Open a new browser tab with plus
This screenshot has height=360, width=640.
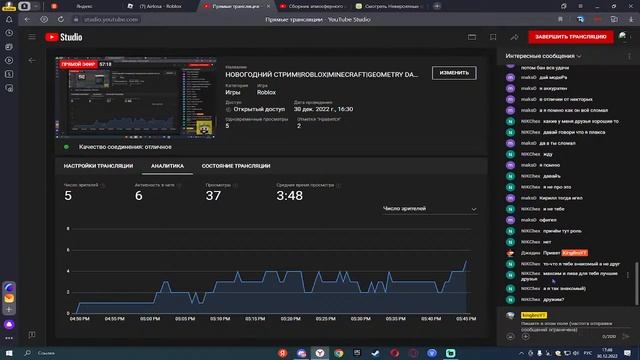pos(437,6)
